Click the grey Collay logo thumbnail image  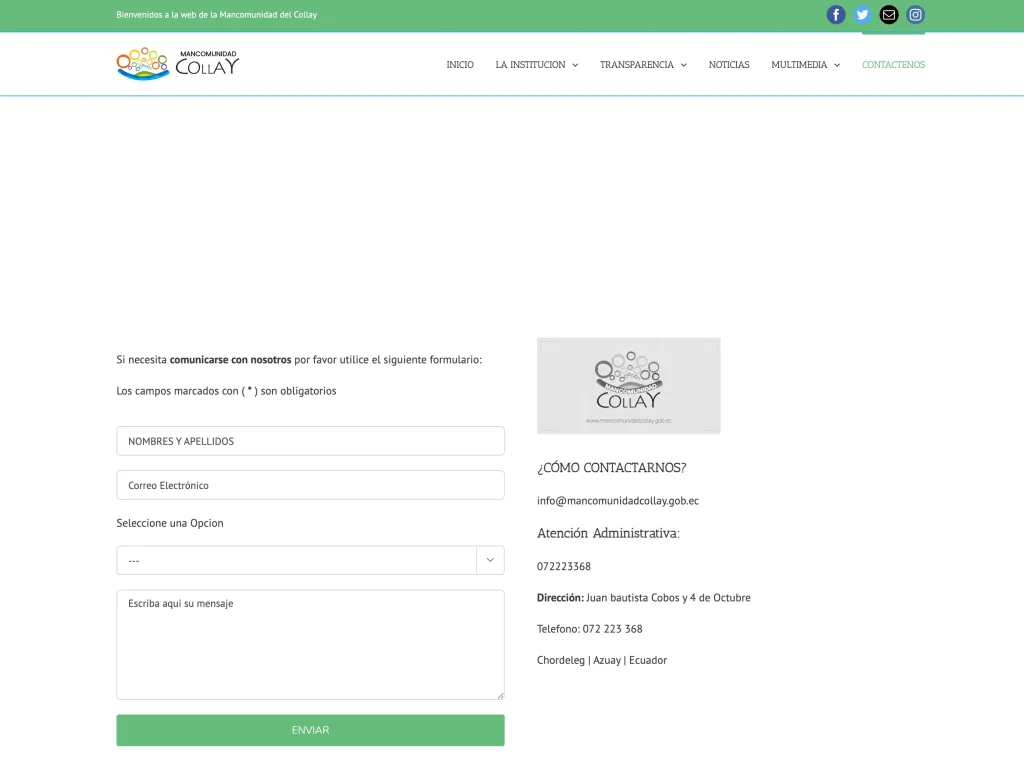628,385
